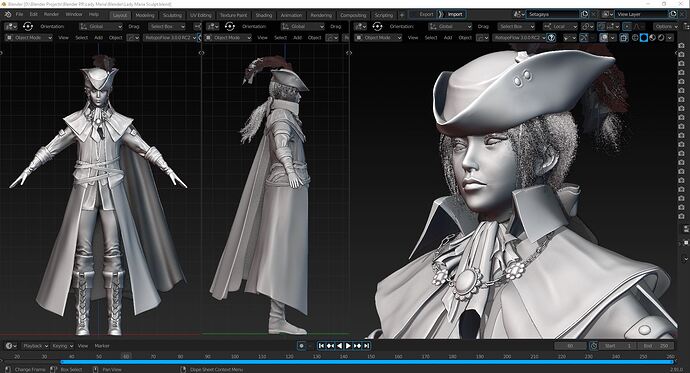Jump to the previous keyframe
This screenshot has width=690, height=373.
[330, 346]
